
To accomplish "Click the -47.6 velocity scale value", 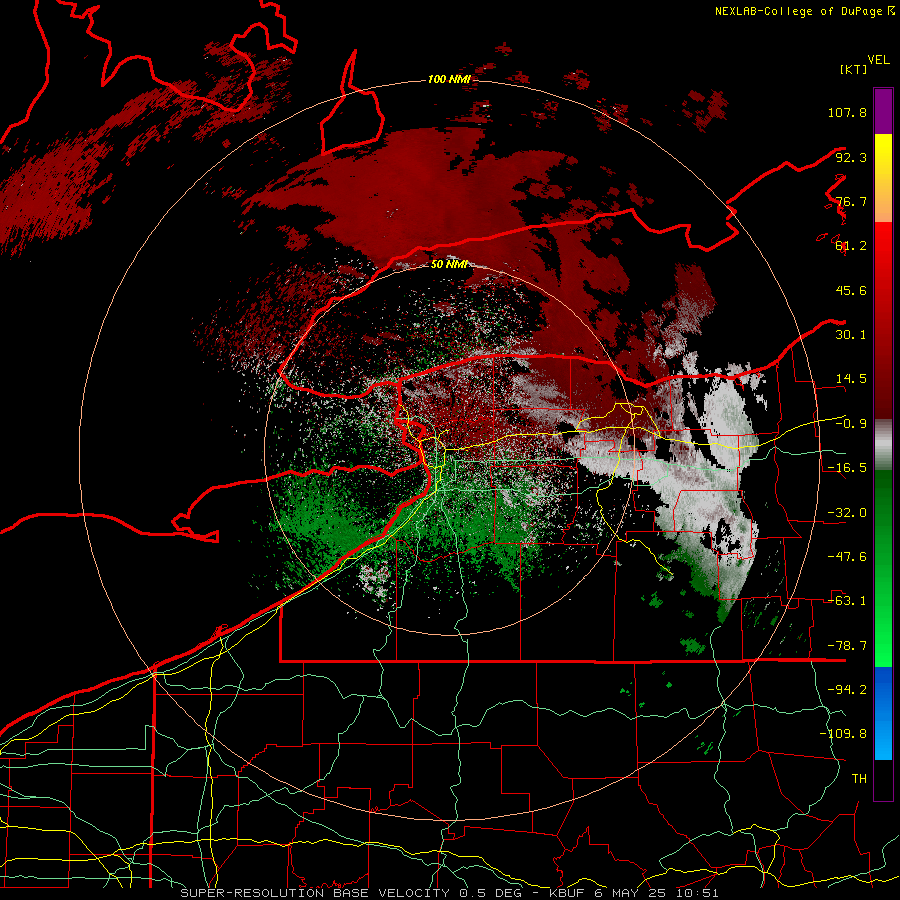I will [x=847, y=557].
